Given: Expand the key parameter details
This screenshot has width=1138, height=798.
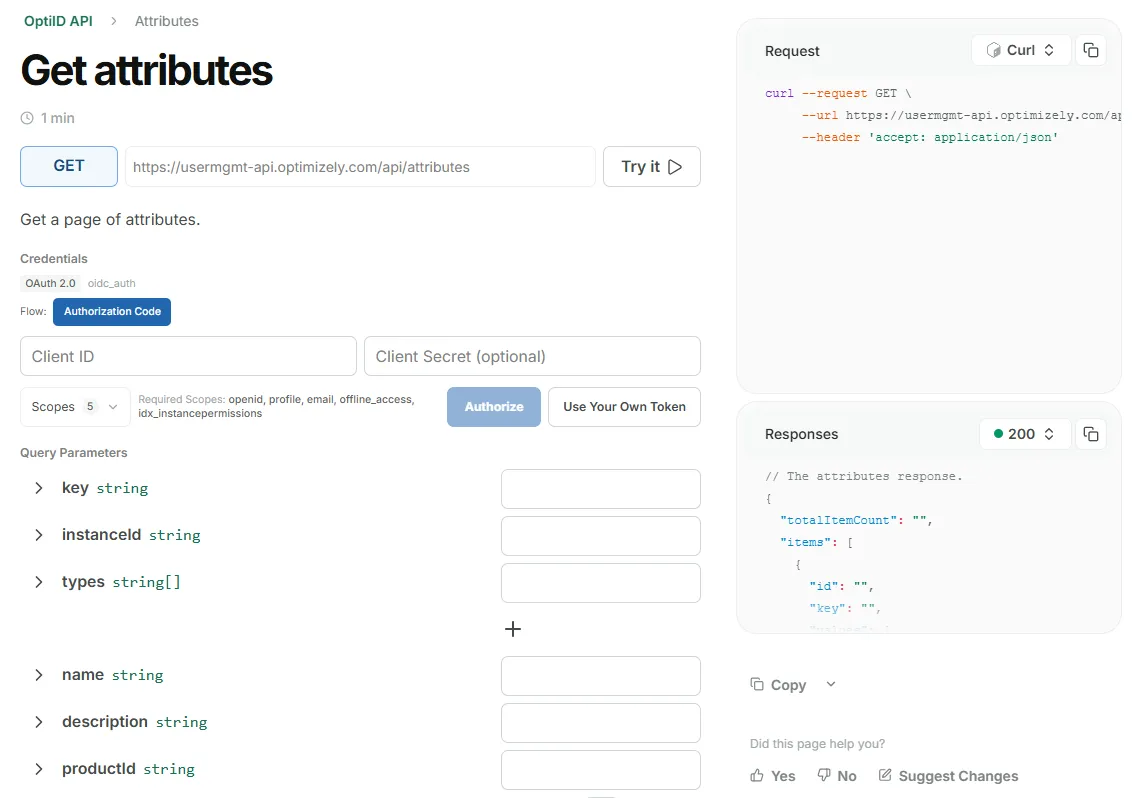Looking at the screenshot, I should coord(38,488).
